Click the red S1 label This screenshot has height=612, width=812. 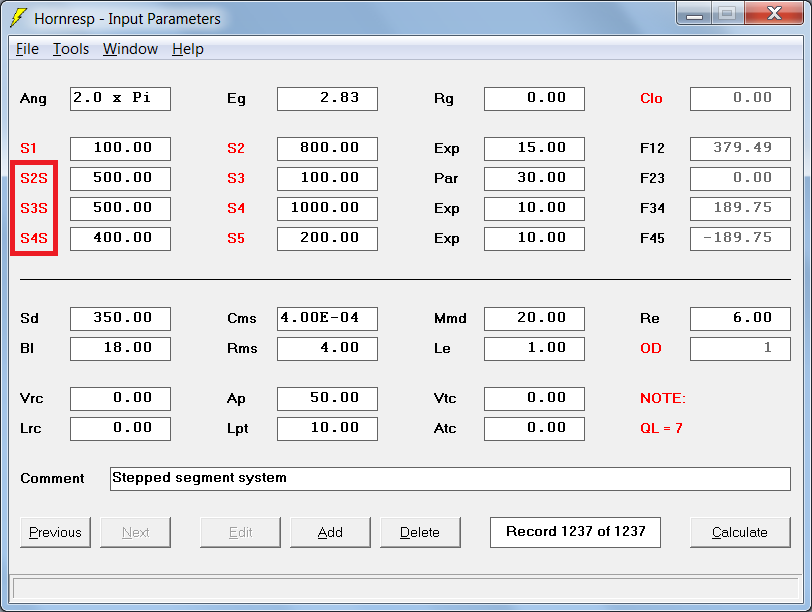pyautogui.click(x=28, y=149)
